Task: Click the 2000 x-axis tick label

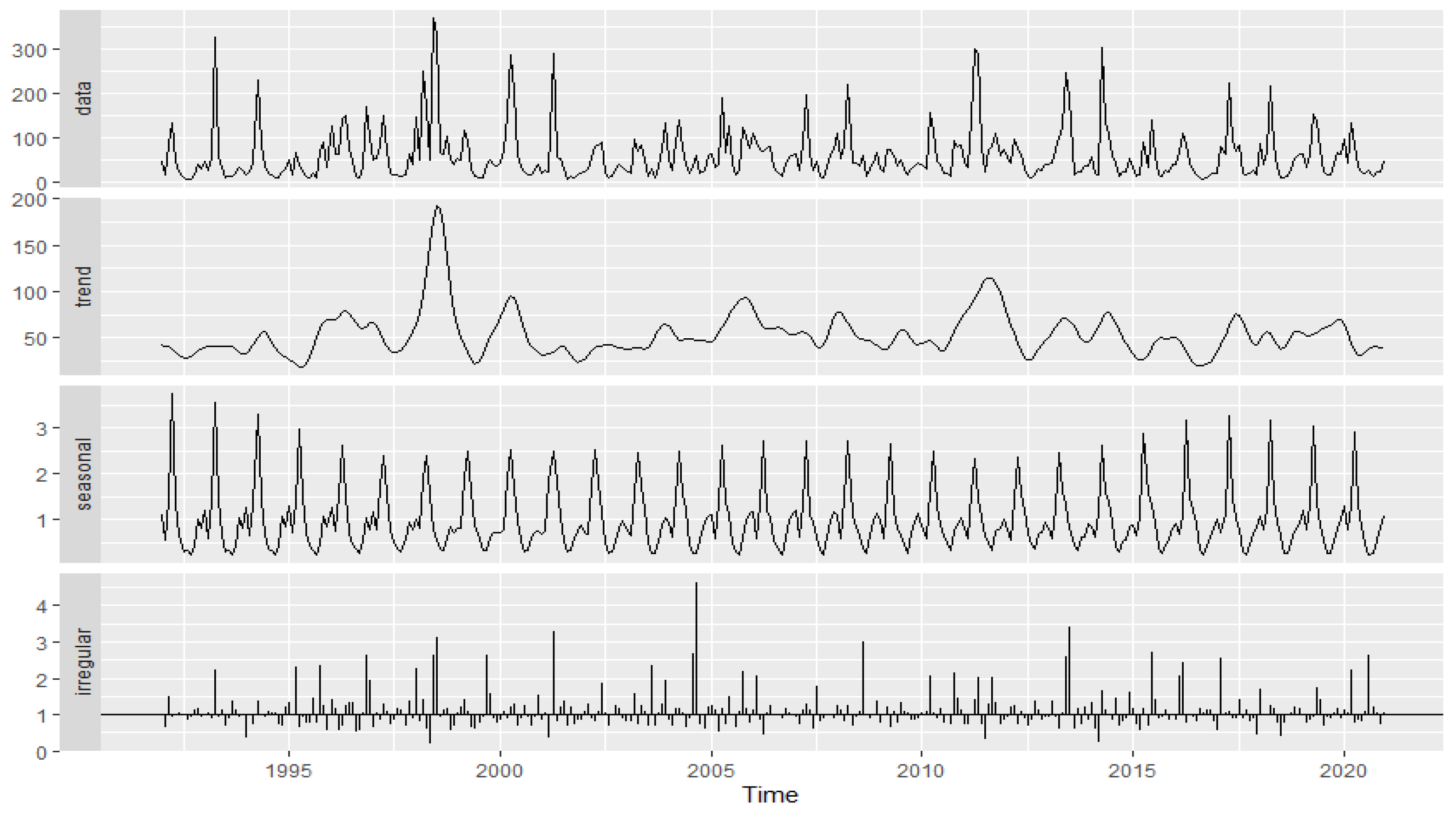Action: tap(500, 771)
